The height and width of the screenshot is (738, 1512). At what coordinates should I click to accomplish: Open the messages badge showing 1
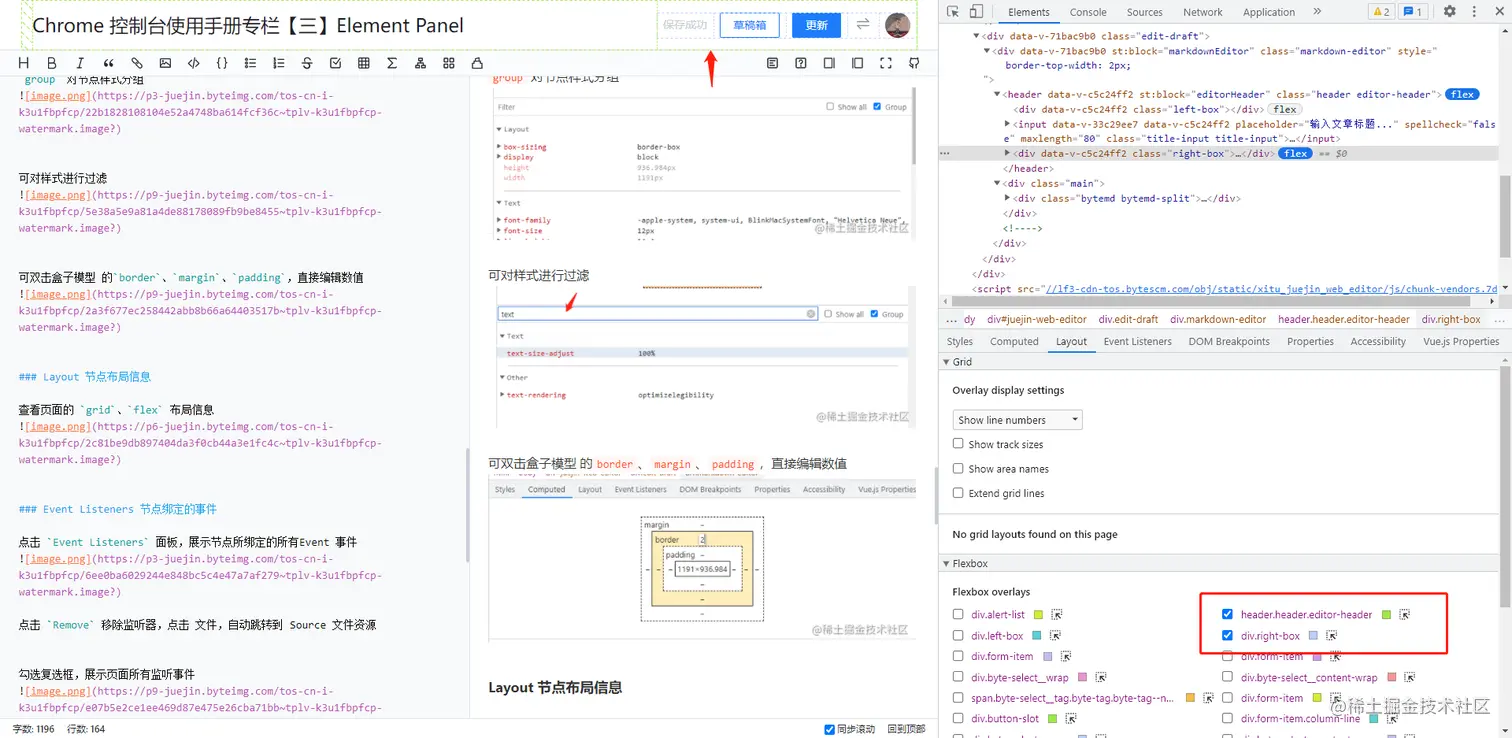1412,12
